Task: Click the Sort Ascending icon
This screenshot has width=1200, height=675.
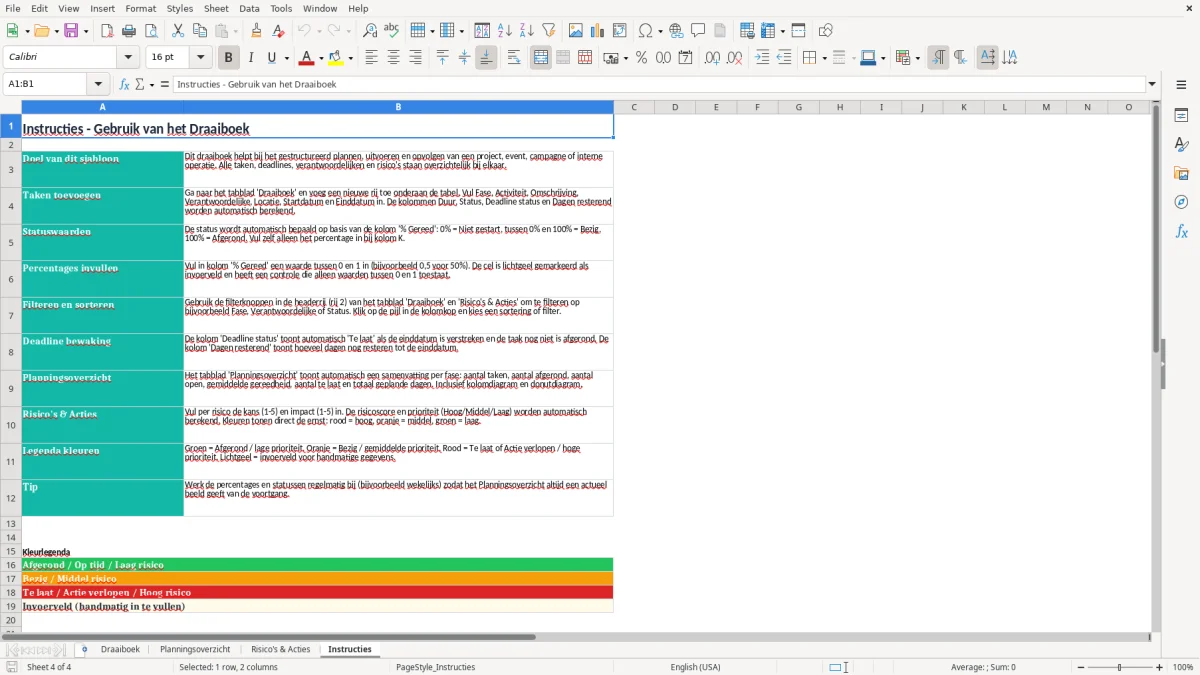Action: click(505, 31)
